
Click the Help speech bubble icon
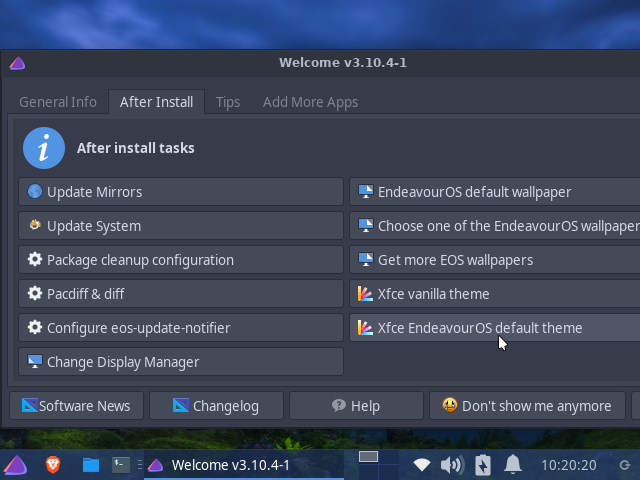[x=338, y=405]
